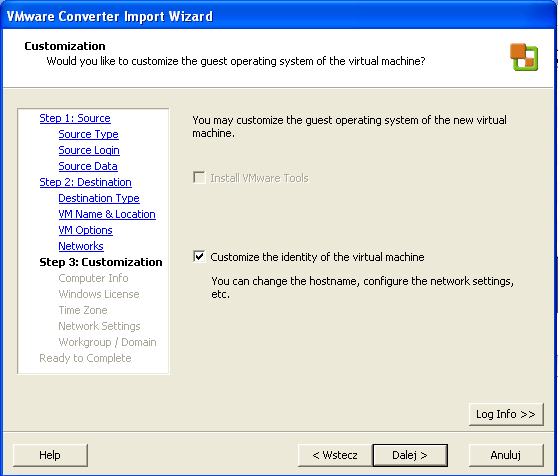
Task: Click the Ready to Complete step entry
Action: [85, 358]
